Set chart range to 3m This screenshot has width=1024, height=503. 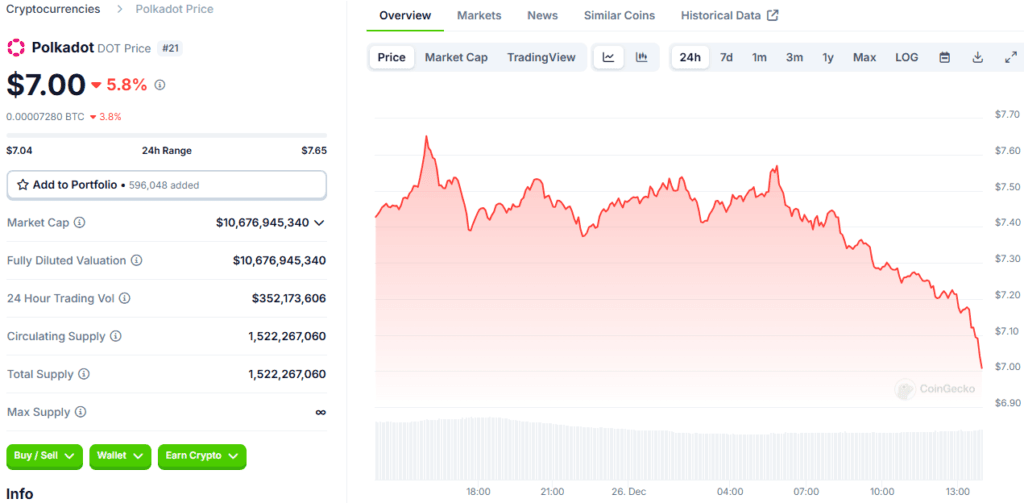tap(794, 57)
